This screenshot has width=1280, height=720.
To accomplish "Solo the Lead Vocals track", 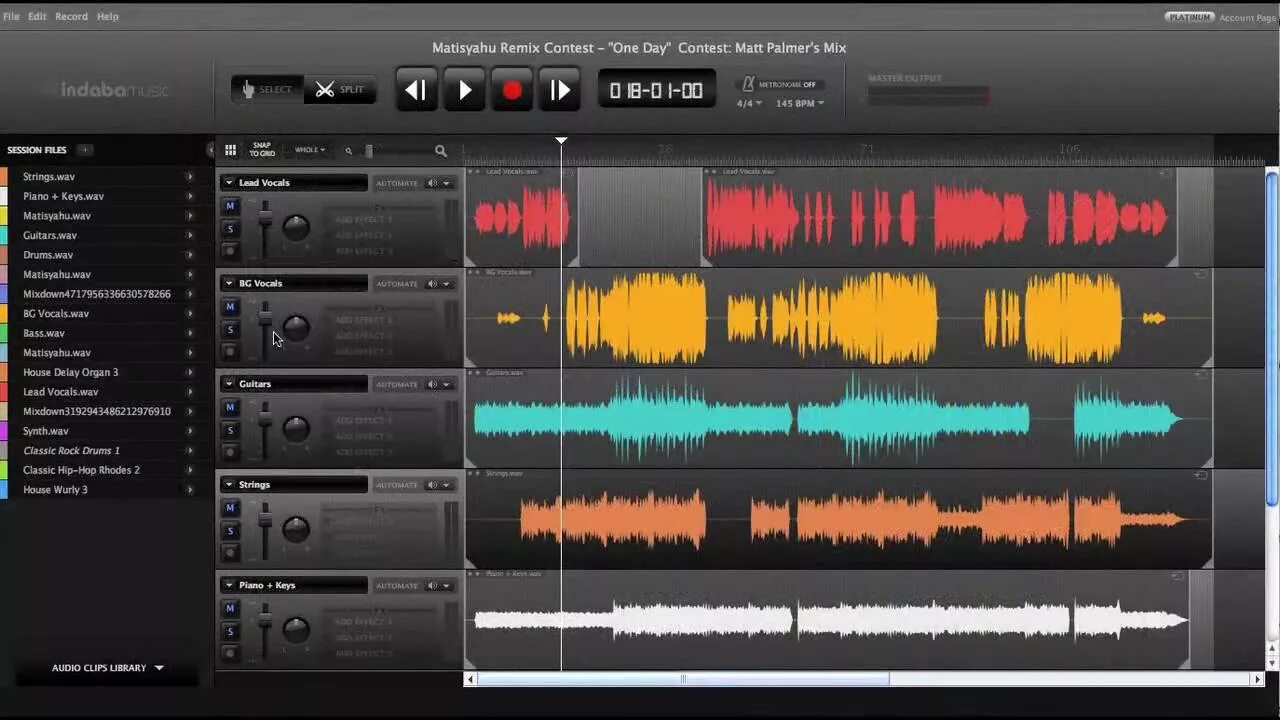I will 230,229.
